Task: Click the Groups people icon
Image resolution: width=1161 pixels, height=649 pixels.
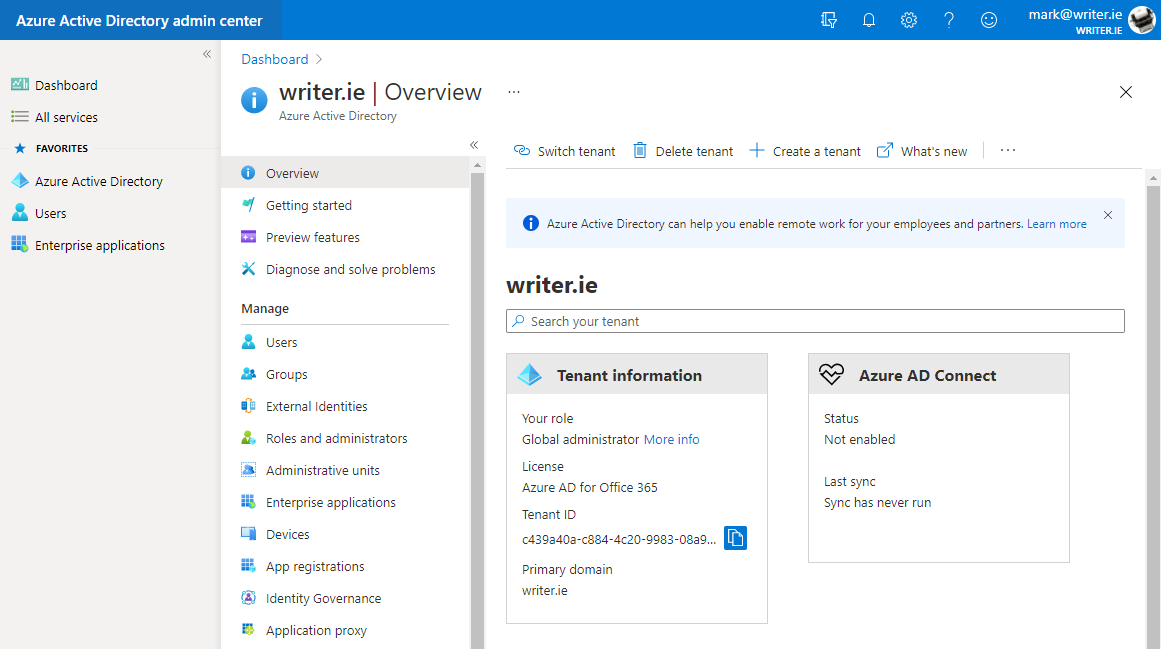Action: click(x=249, y=374)
